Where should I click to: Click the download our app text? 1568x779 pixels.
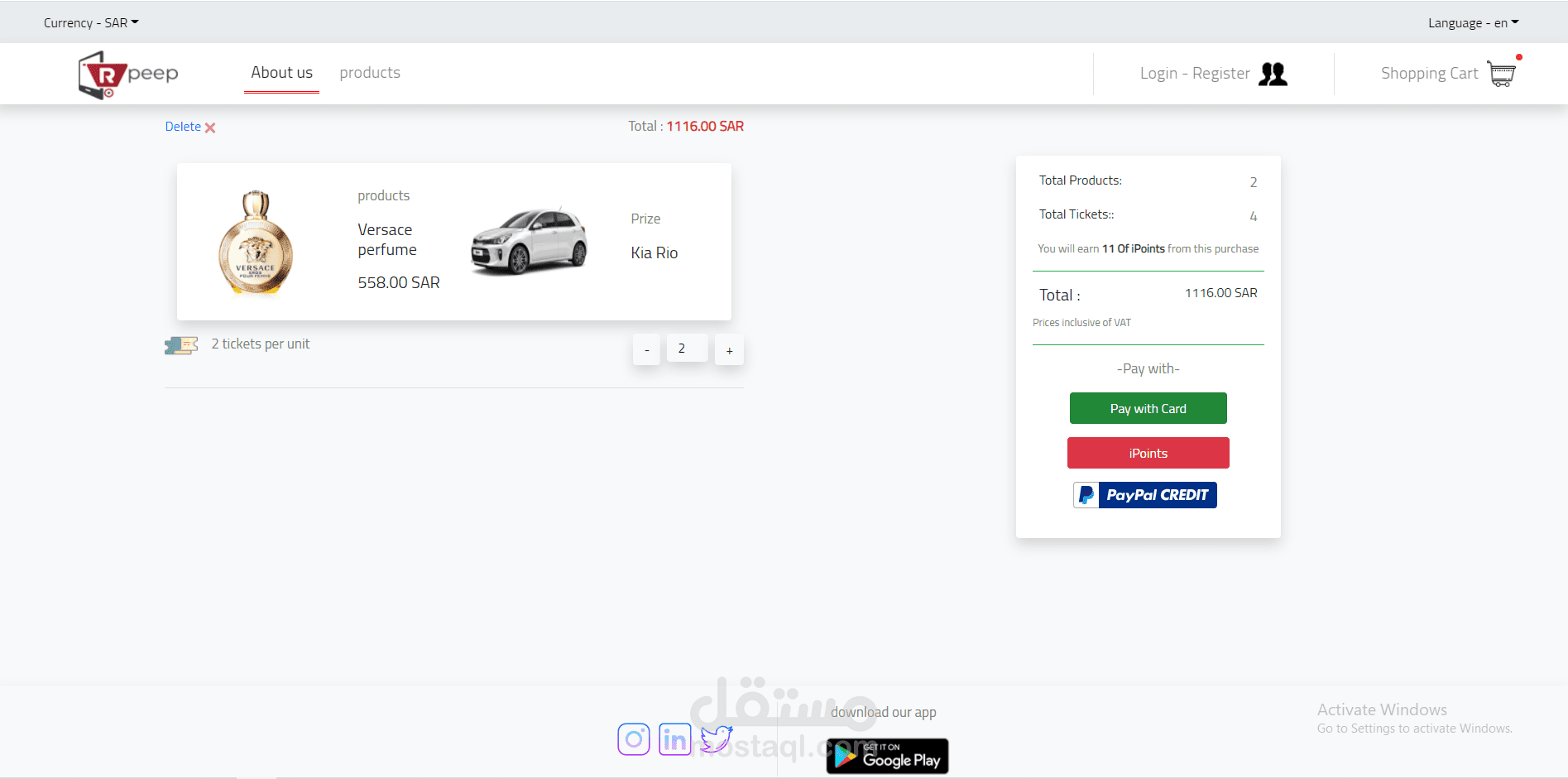[x=884, y=713]
